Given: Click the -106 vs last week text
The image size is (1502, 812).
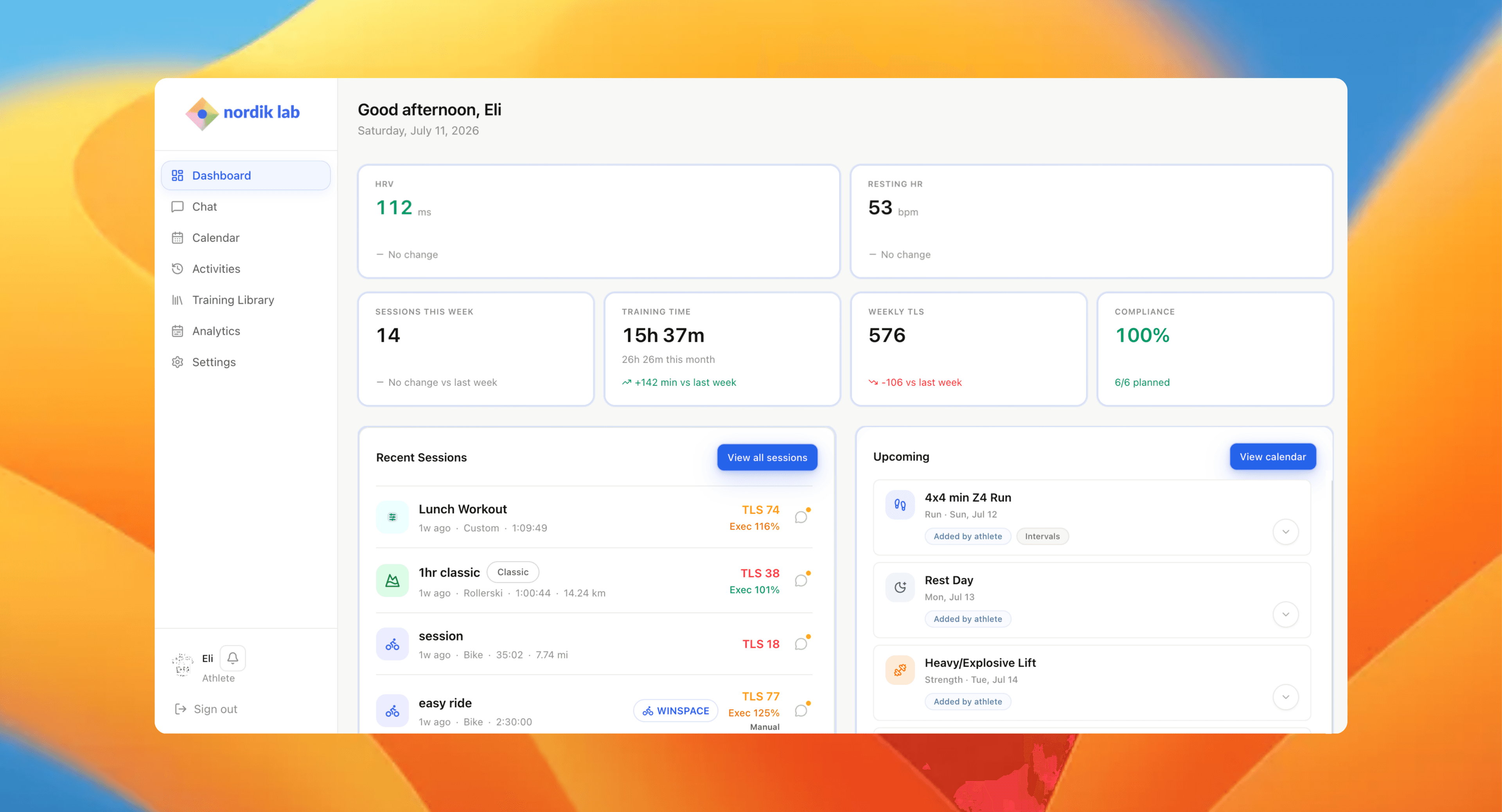Looking at the screenshot, I should [x=921, y=383].
